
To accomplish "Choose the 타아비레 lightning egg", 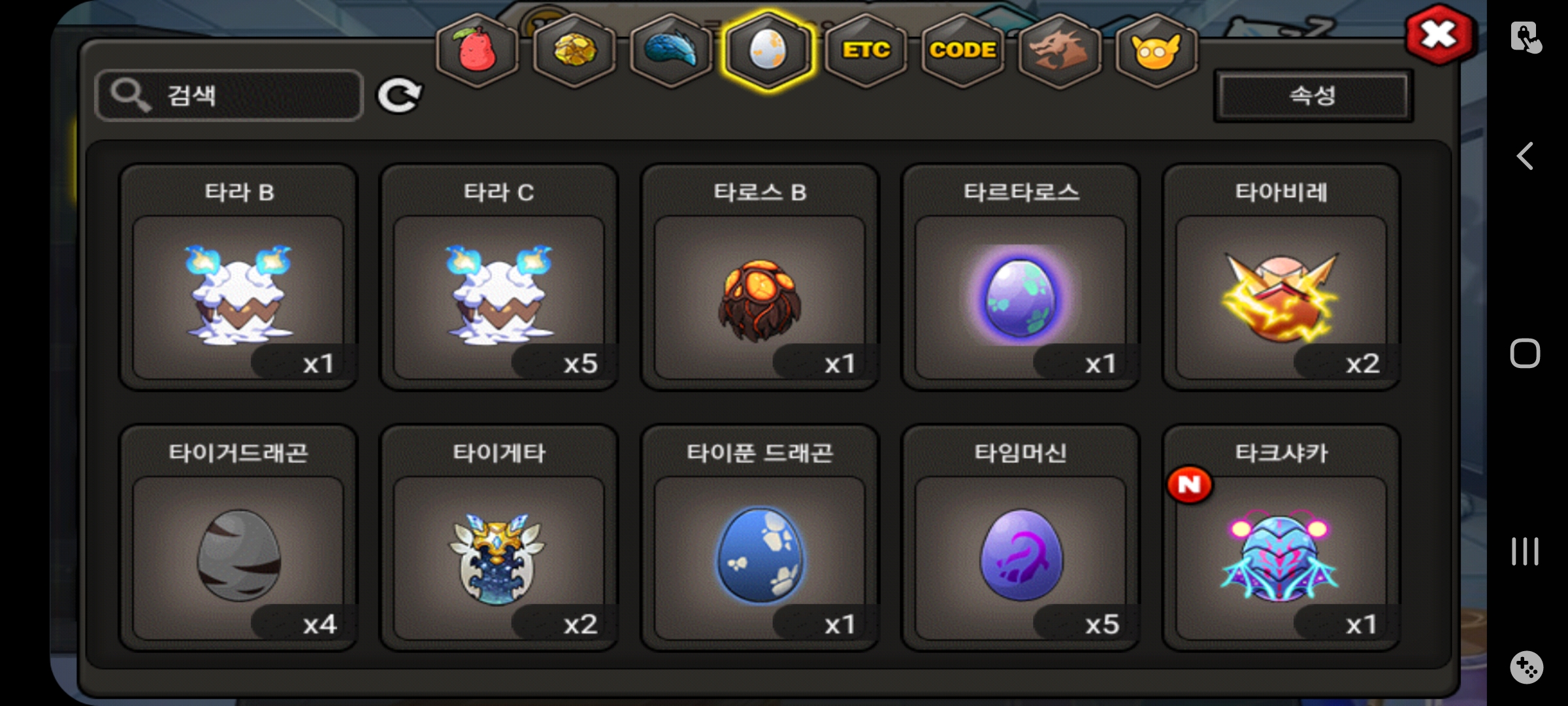I will [1281, 277].
